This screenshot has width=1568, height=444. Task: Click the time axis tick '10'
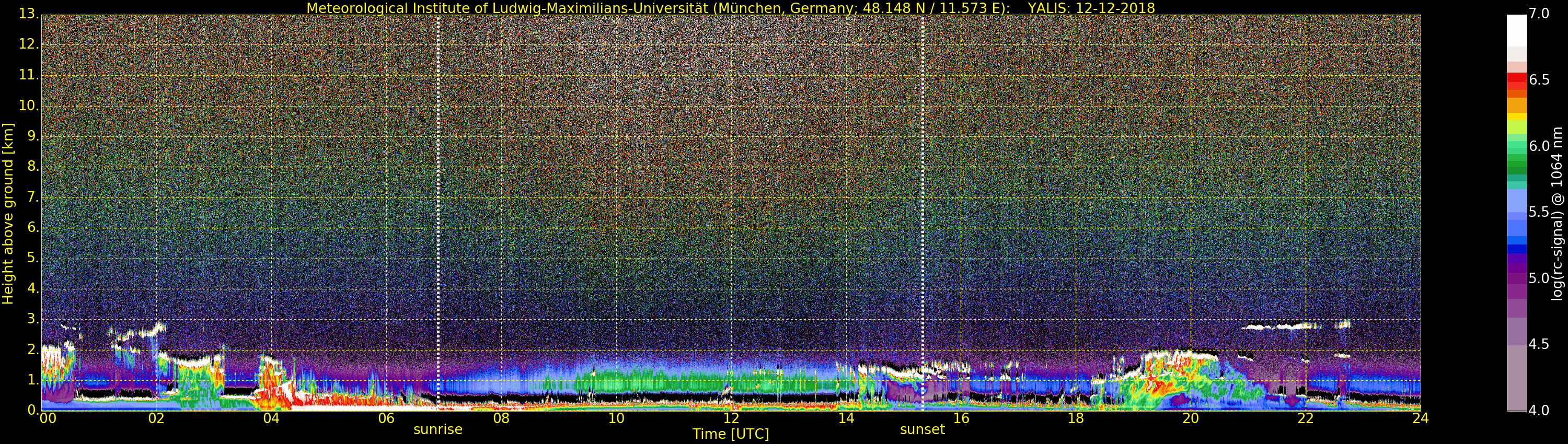click(x=616, y=418)
